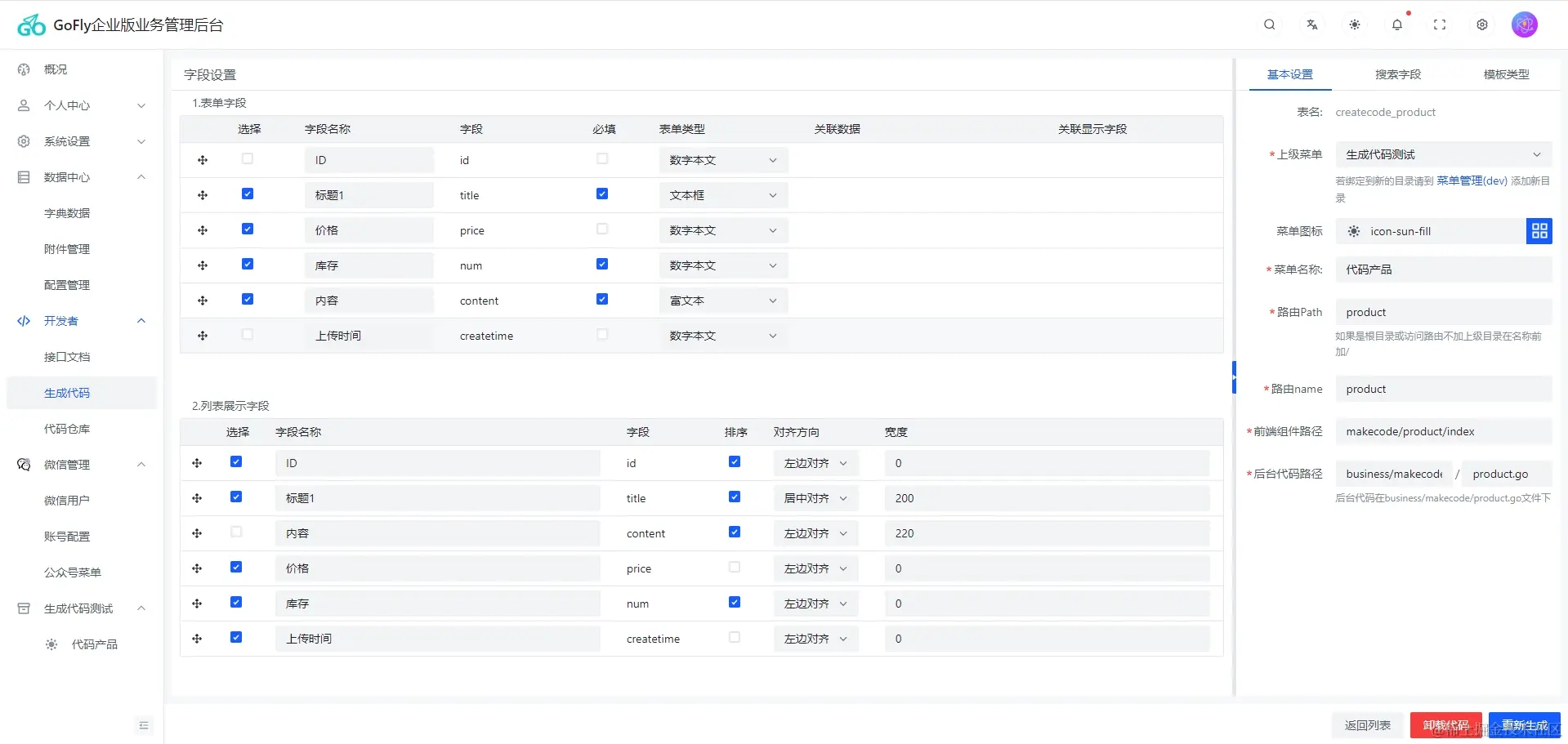Open the menu icon picker grid button

pyautogui.click(x=1539, y=231)
